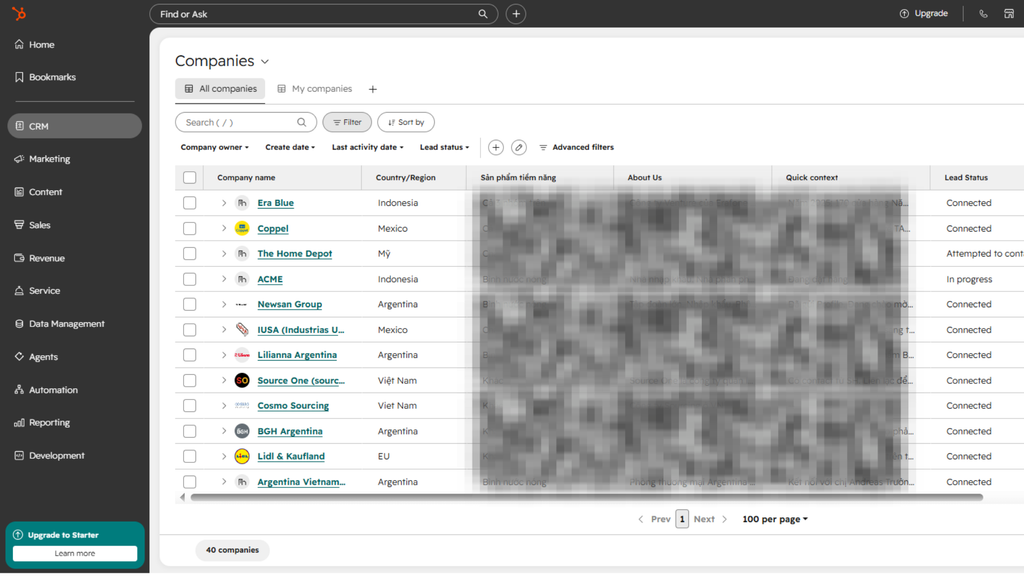Viewport: 1024px width, 576px height.
Task: Click Learn more in the upgrade card
Action: [x=75, y=553]
